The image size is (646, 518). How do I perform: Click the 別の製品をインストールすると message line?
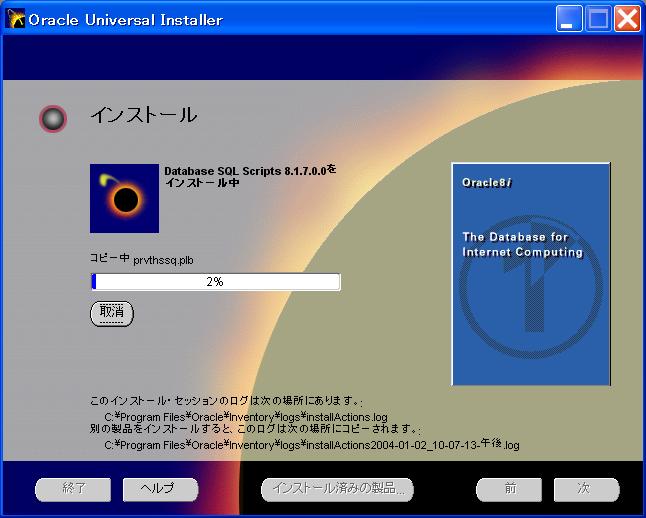tap(255, 429)
